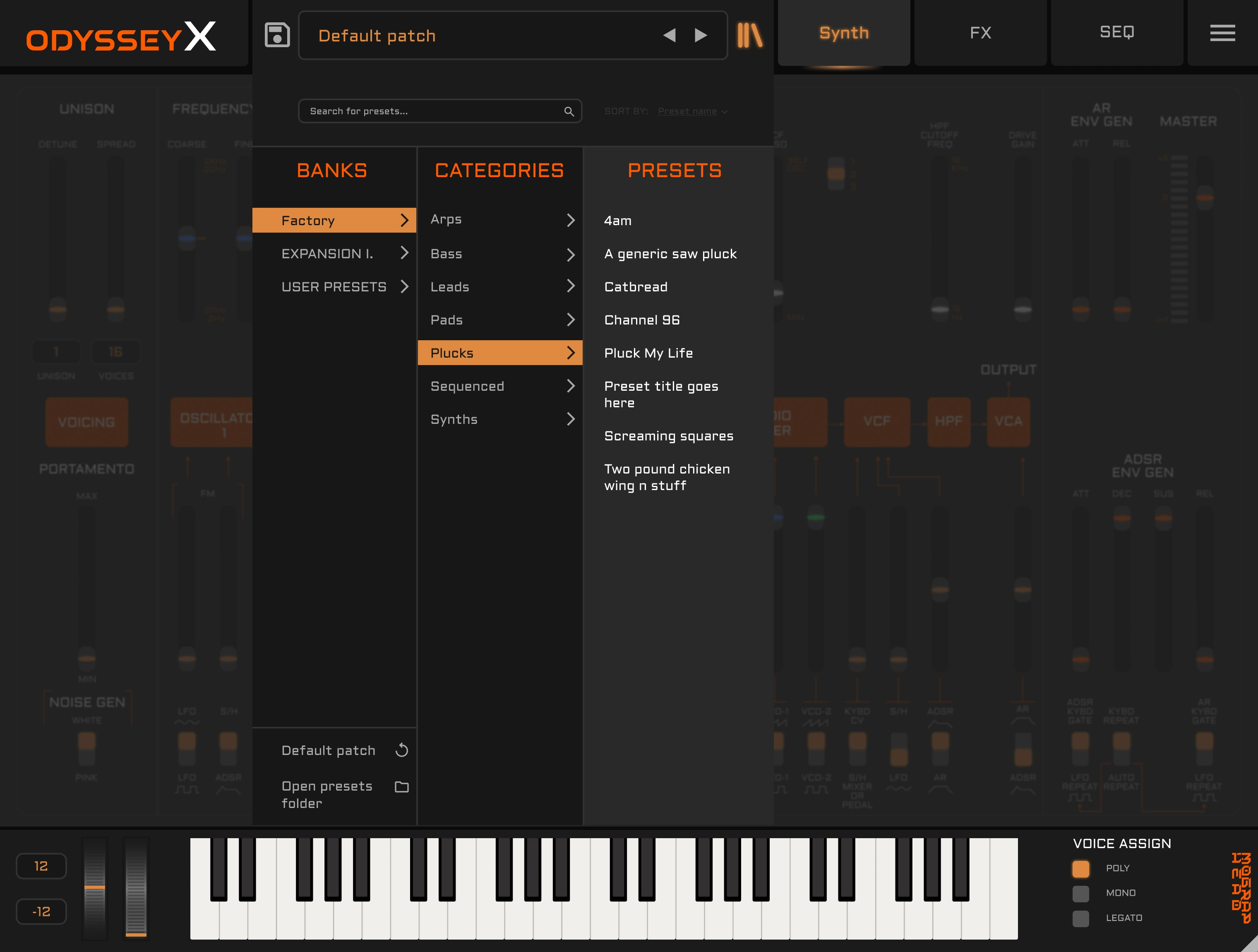1258x952 pixels.
Task: Switch to the FX tab
Action: tap(980, 33)
